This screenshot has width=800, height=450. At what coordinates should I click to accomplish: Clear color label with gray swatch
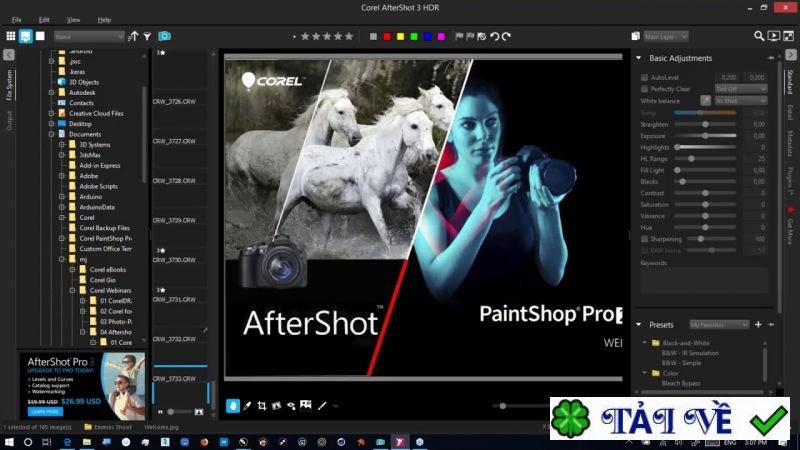(x=373, y=36)
